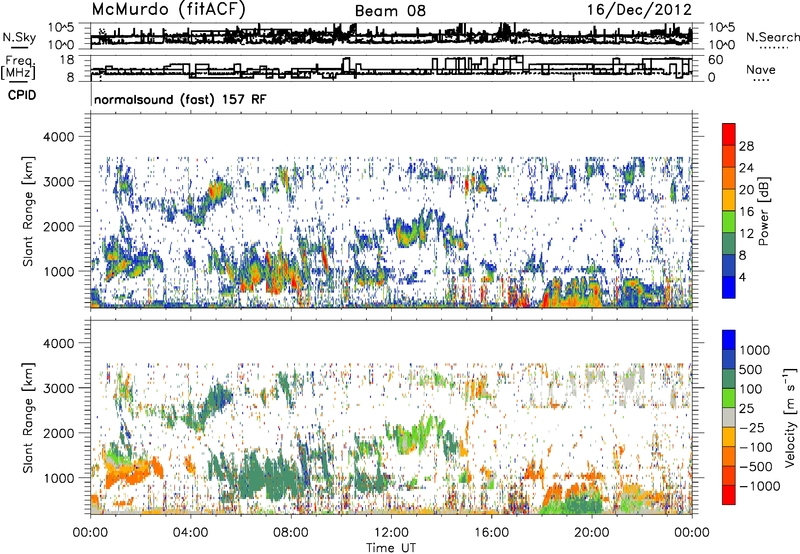
Task: Click the 'Beam 08' label
Action: [x=390, y=11]
